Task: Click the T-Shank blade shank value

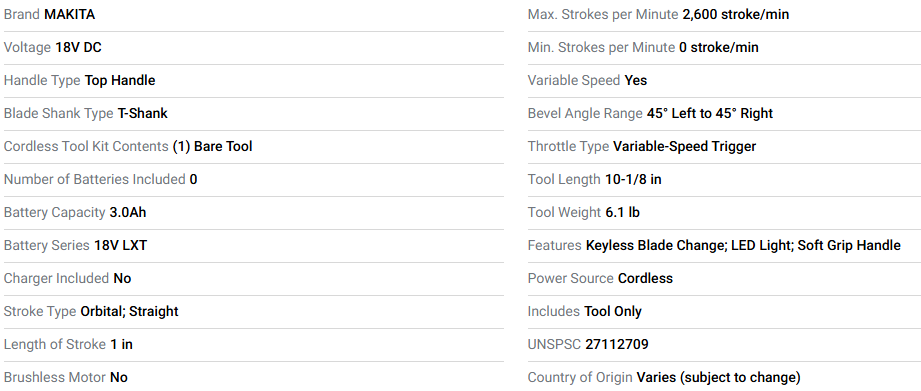Action: (x=142, y=113)
